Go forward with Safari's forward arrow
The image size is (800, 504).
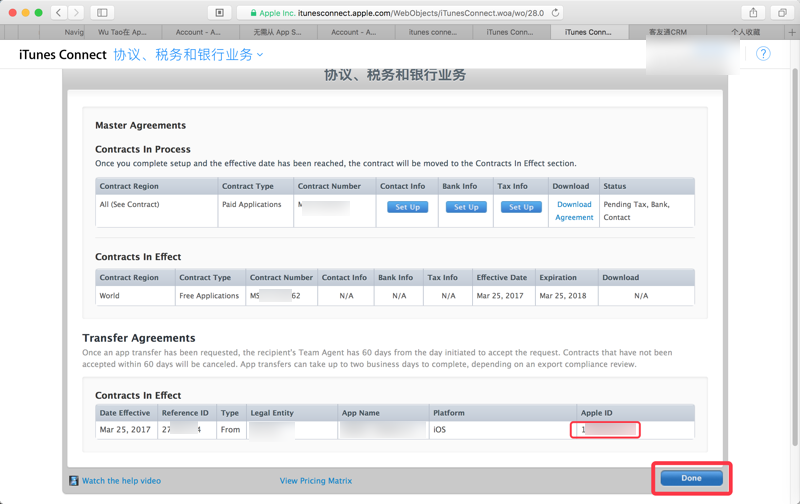click(x=76, y=12)
